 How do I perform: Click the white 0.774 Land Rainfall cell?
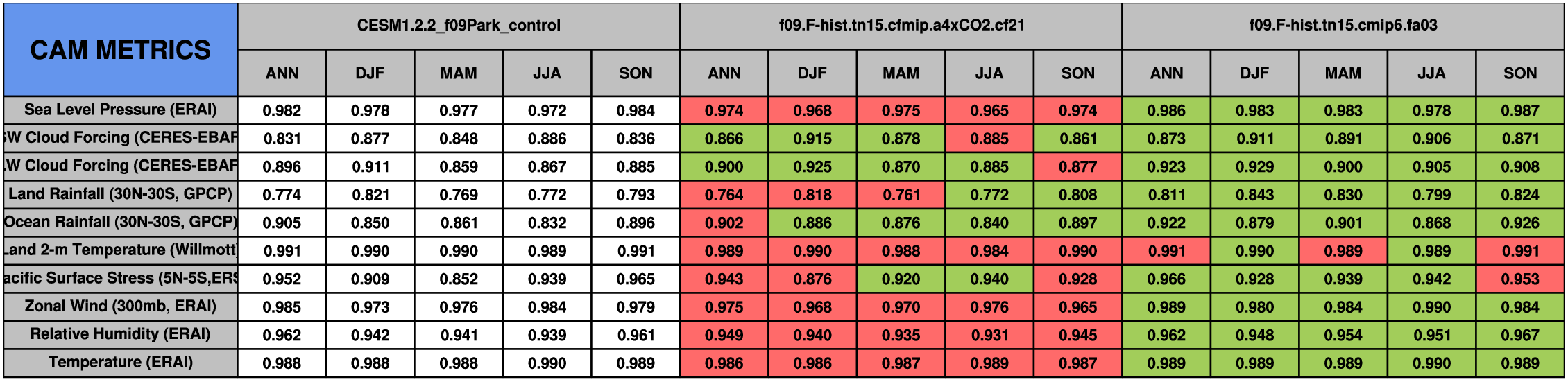[282, 195]
